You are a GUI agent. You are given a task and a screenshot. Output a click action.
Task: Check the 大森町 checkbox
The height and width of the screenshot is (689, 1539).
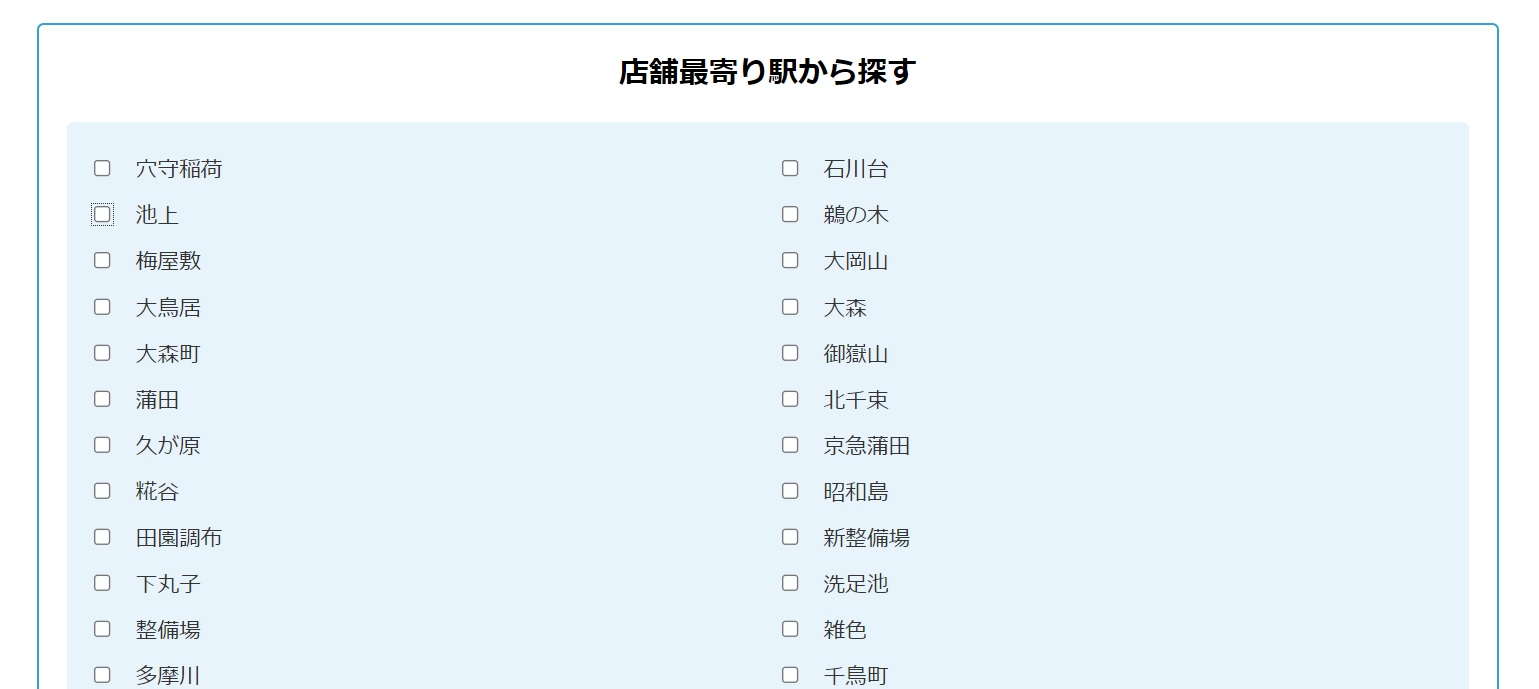pos(102,353)
